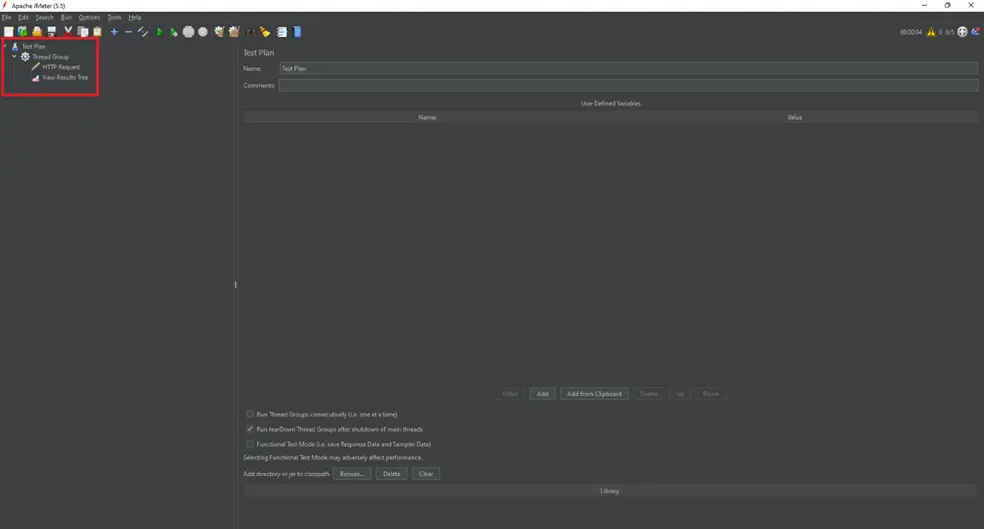Click the Name column header

[427, 117]
